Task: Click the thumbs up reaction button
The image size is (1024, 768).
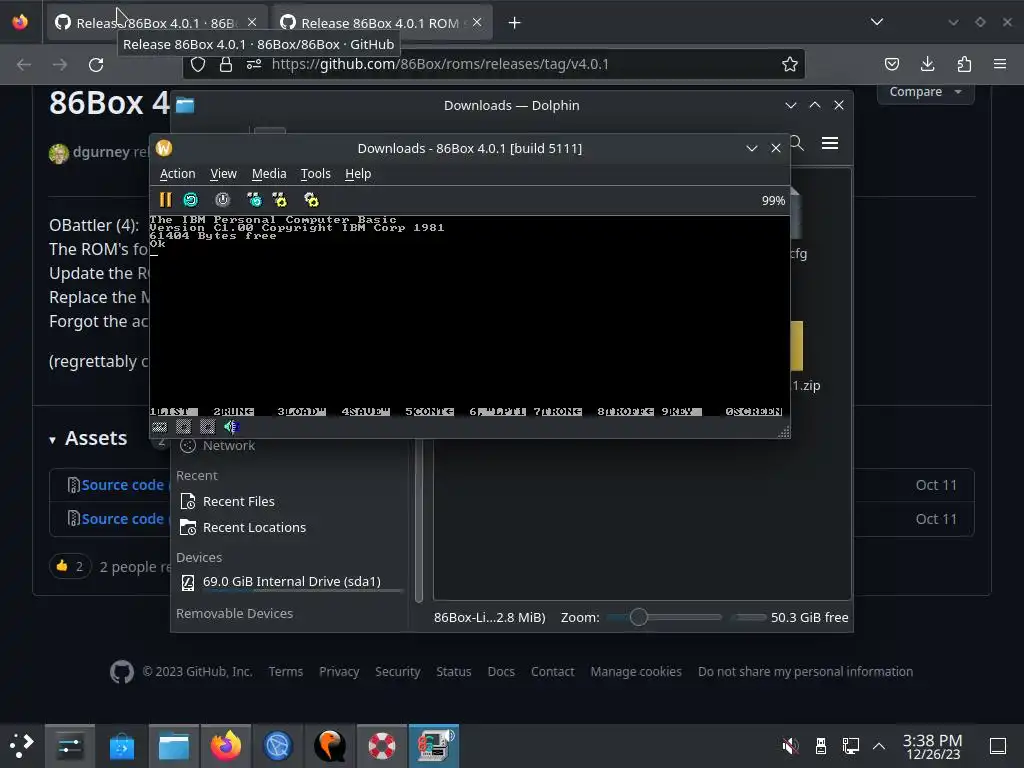Action: pyautogui.click(x=70, y=566)
